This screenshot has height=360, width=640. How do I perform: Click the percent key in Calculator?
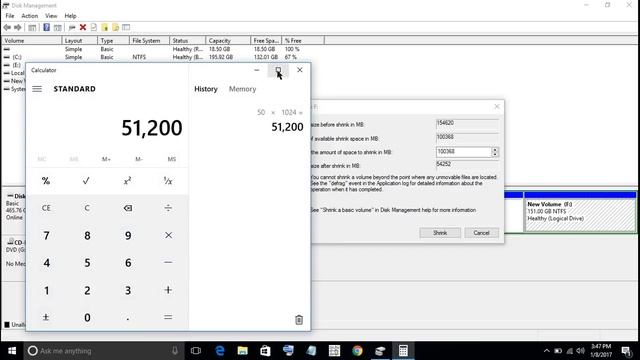[x=46, y=181]
